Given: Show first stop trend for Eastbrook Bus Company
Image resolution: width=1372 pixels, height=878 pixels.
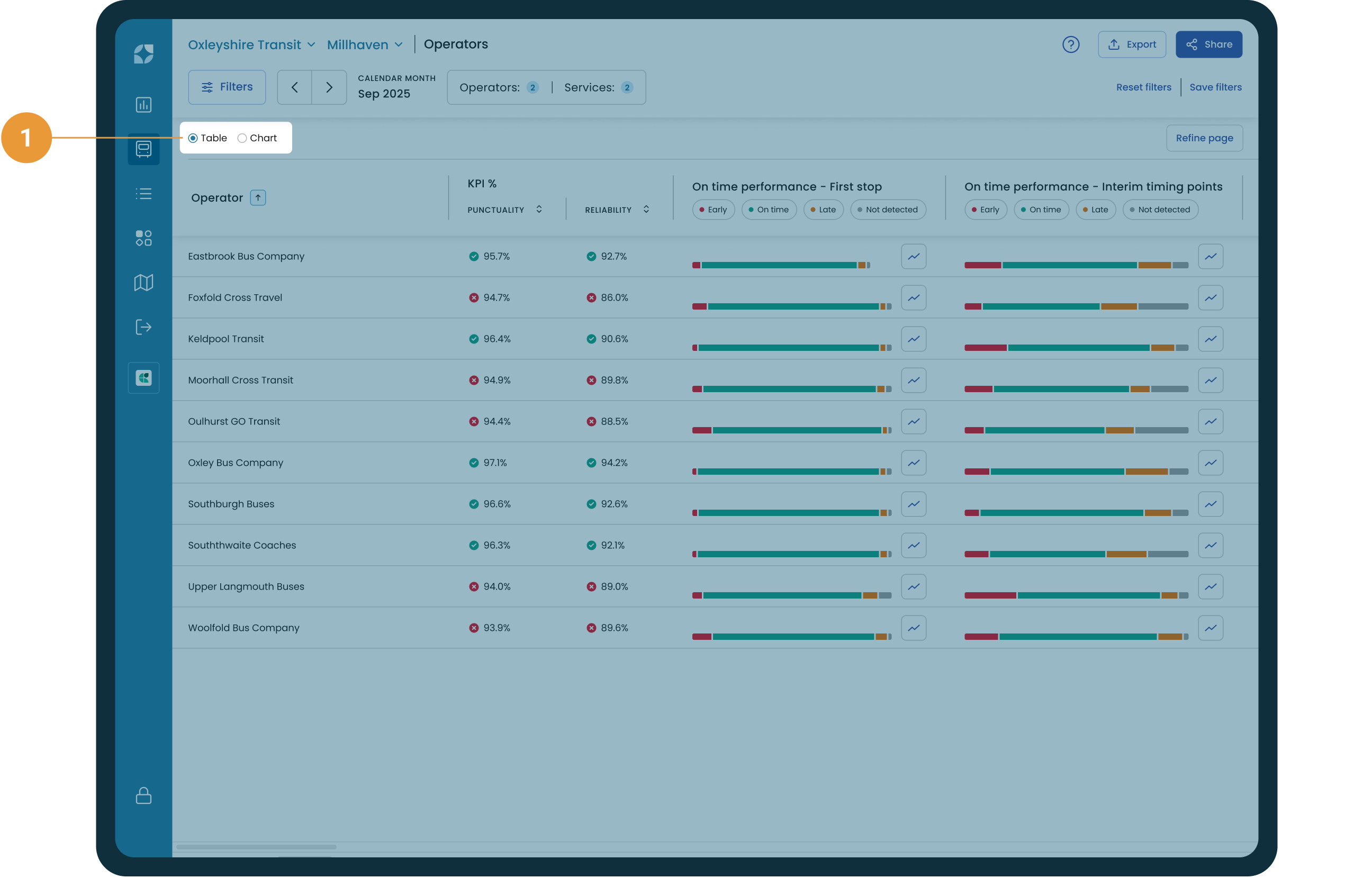Looking at the screenshot, I should [x=914, y=257].
